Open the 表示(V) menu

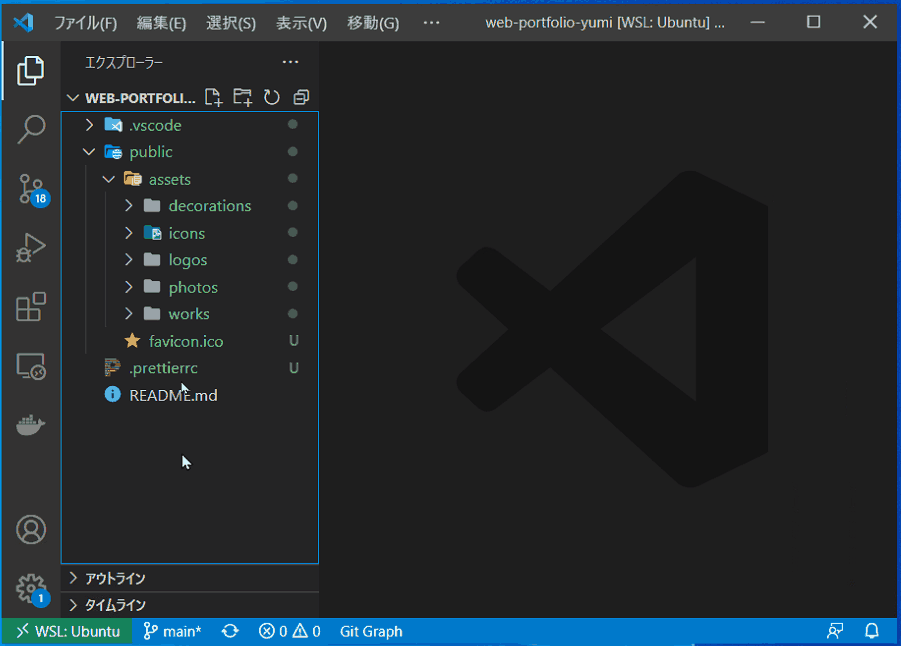pos(302,23)
